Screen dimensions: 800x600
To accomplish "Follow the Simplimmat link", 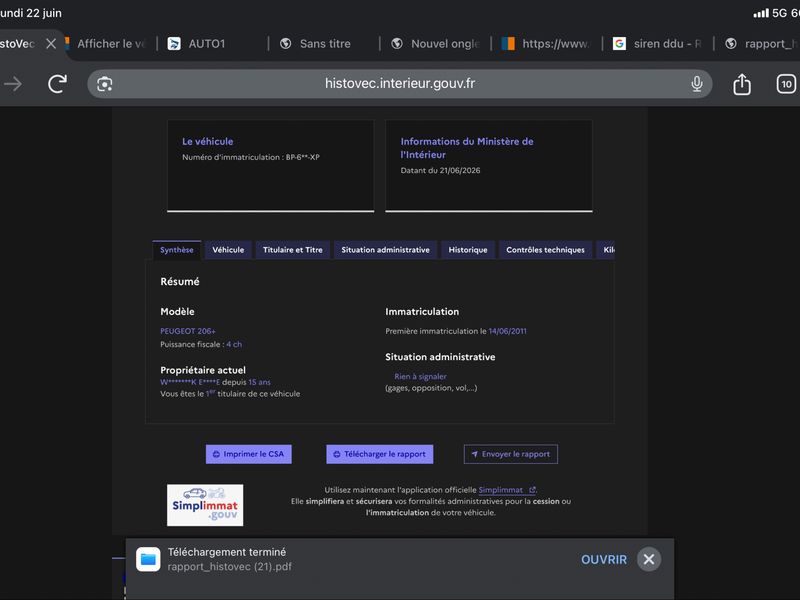I will 507,490.
